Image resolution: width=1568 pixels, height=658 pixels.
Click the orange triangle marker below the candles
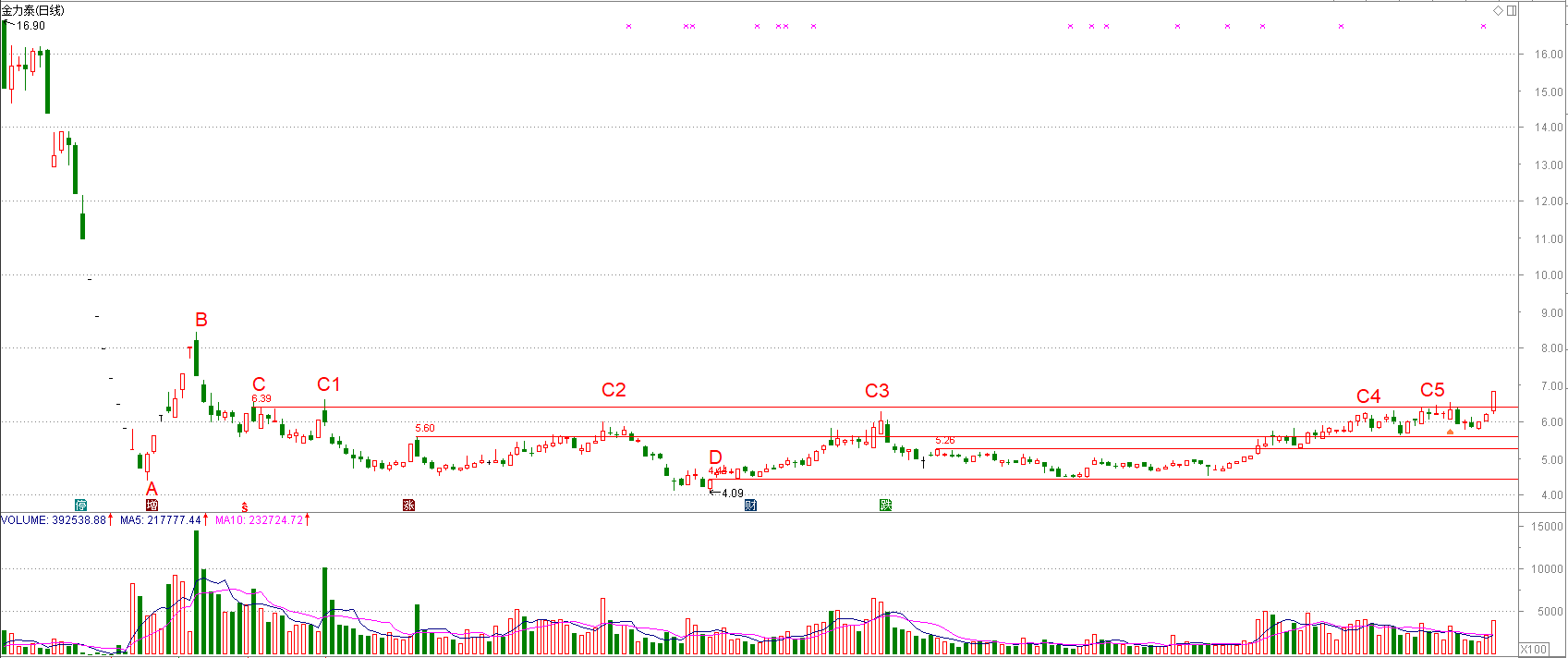1450,432
